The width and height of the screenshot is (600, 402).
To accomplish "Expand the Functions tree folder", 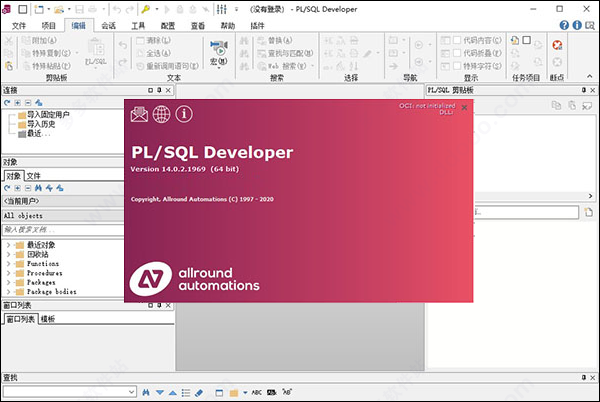I will [9, 262].
